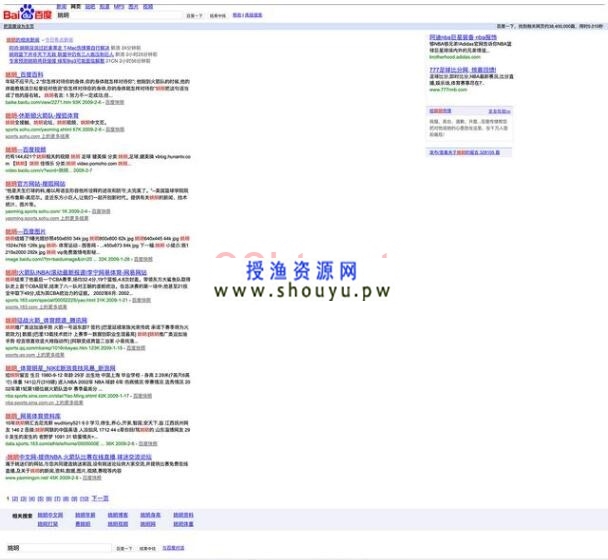Viewport: 608px width, 560px height.
Task: Focus the top search input field
Action: click(119, 16)
